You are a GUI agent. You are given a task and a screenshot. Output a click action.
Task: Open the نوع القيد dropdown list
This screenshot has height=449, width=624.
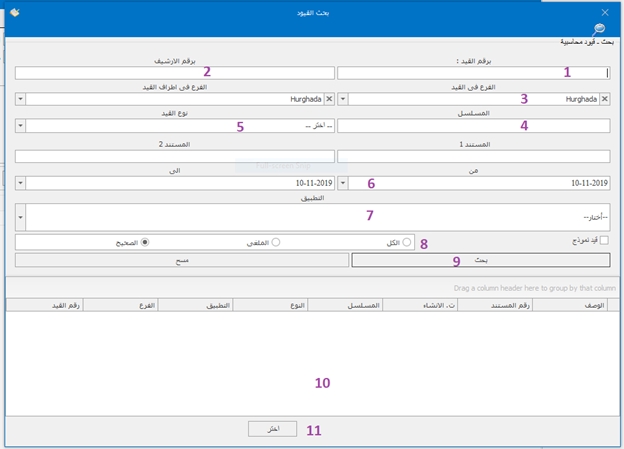click(21, 127)
